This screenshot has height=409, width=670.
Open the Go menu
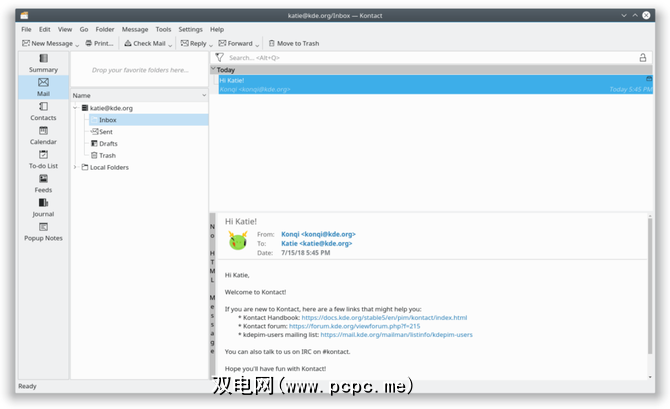click(84, 29)
